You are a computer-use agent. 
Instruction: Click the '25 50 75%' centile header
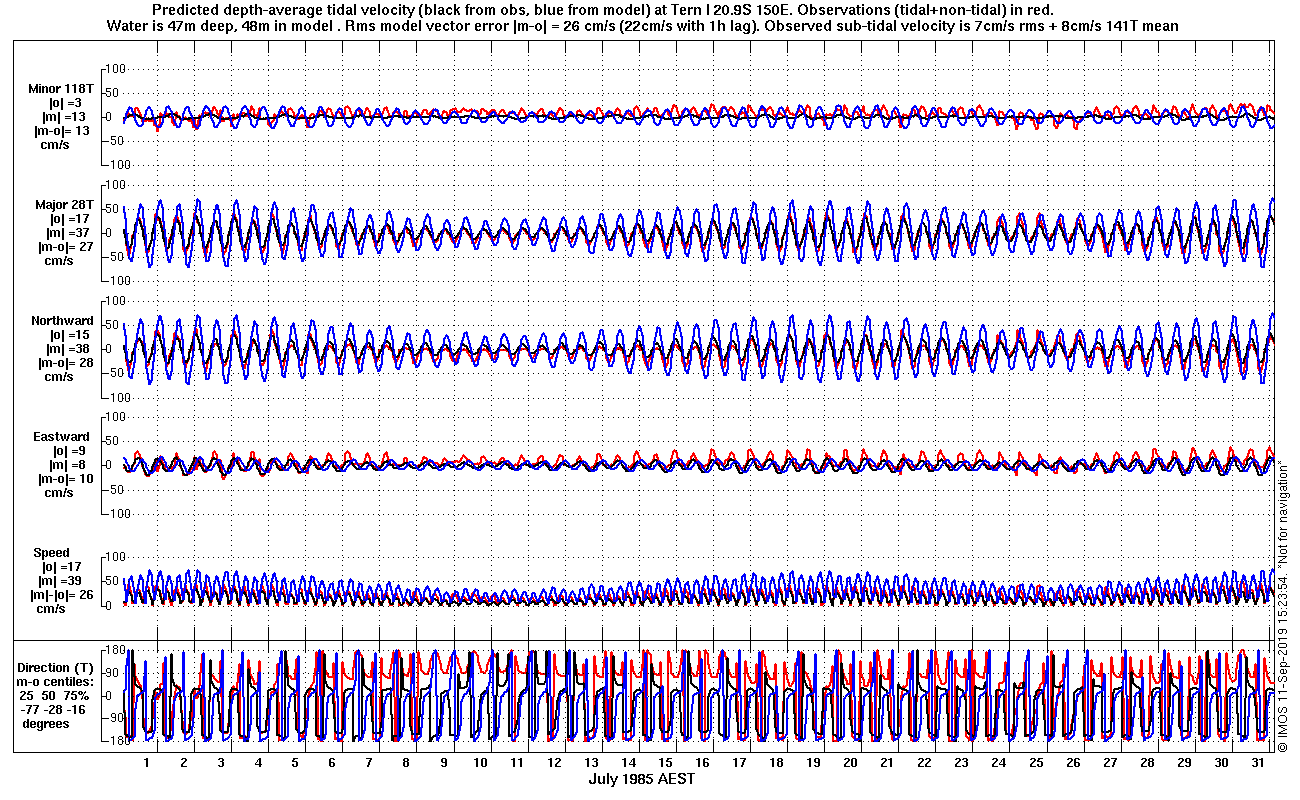[56, 696]
